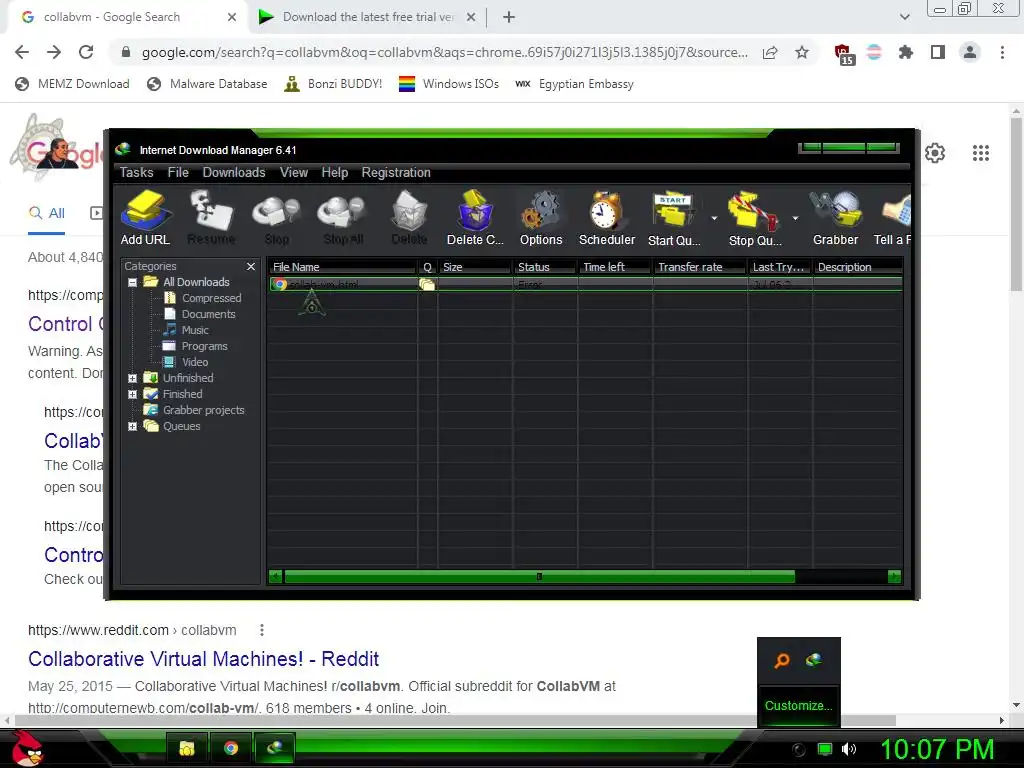
Task: Open Chrome profile avatar icon
Action: click(x=970, y=52)
